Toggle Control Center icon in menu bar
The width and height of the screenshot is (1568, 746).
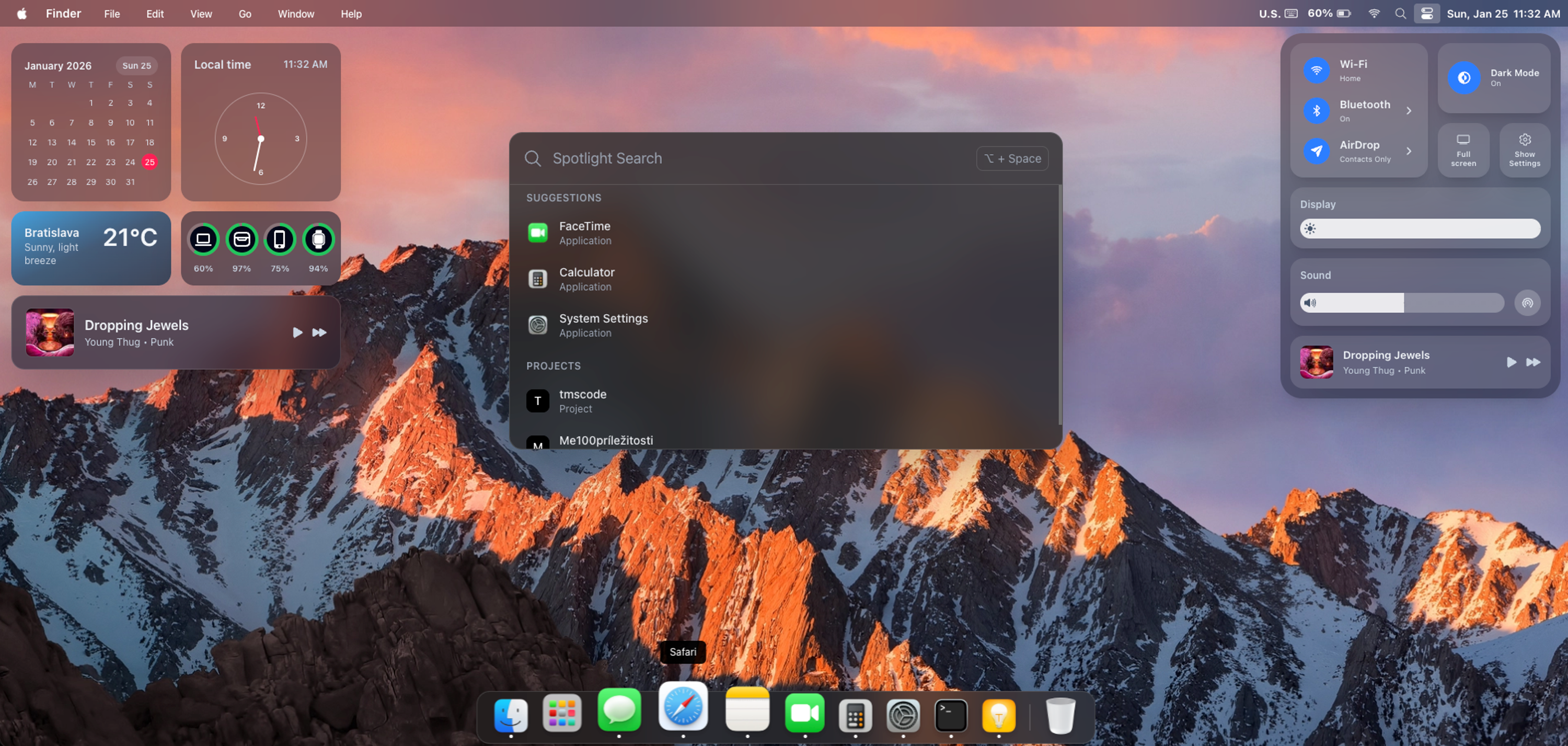tap(1426, 14)
